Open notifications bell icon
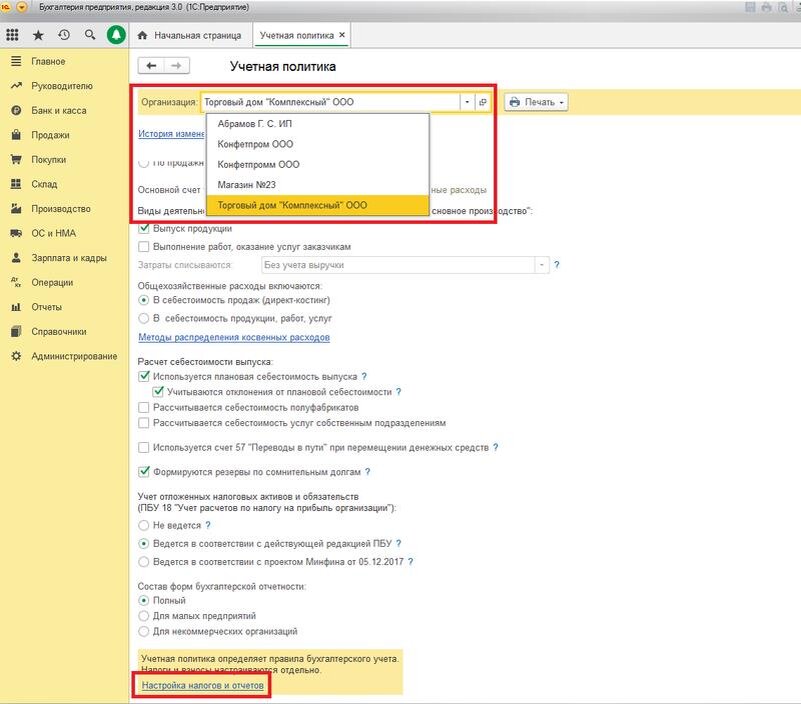 click(116, 35)
